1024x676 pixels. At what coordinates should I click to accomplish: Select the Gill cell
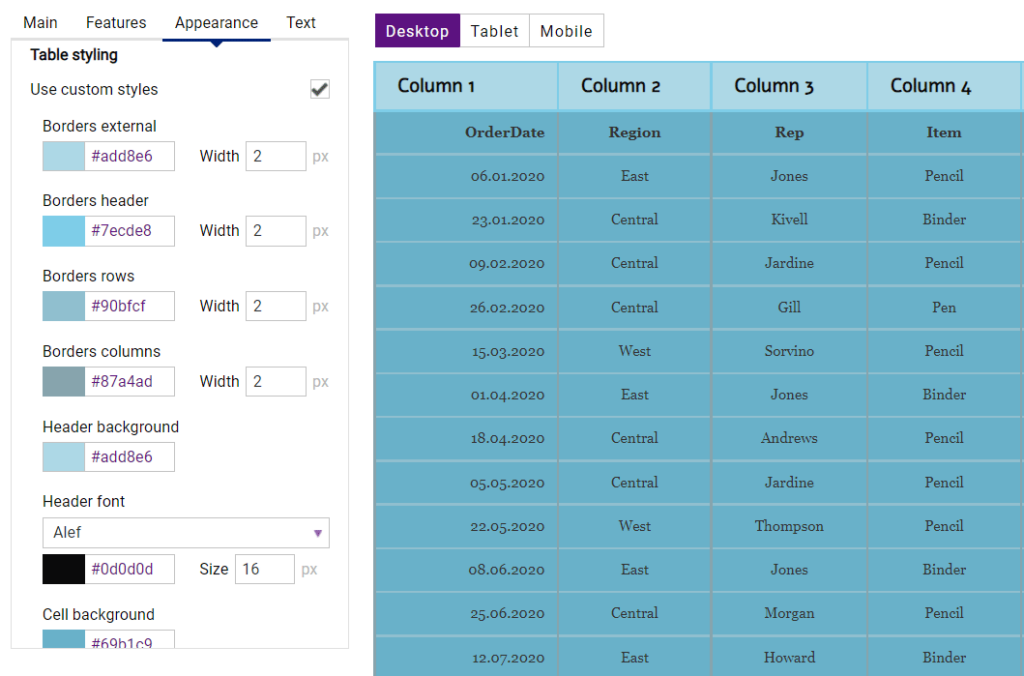(x=789, y=308)
